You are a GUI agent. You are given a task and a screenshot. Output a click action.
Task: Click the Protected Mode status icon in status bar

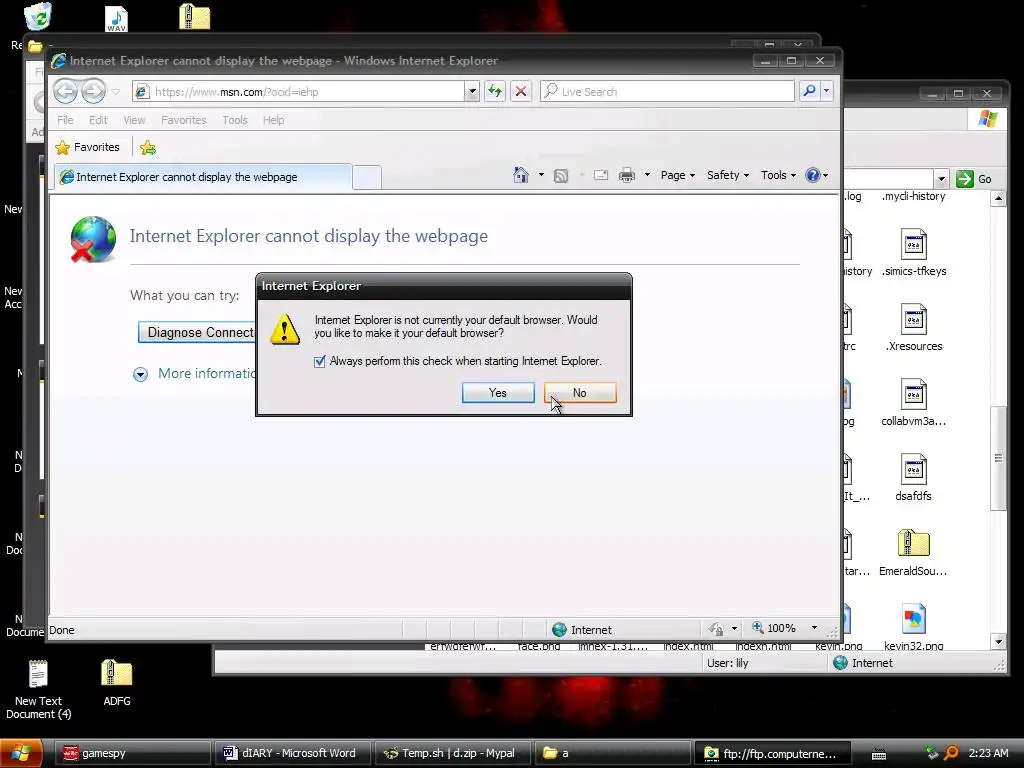[716, 629]
